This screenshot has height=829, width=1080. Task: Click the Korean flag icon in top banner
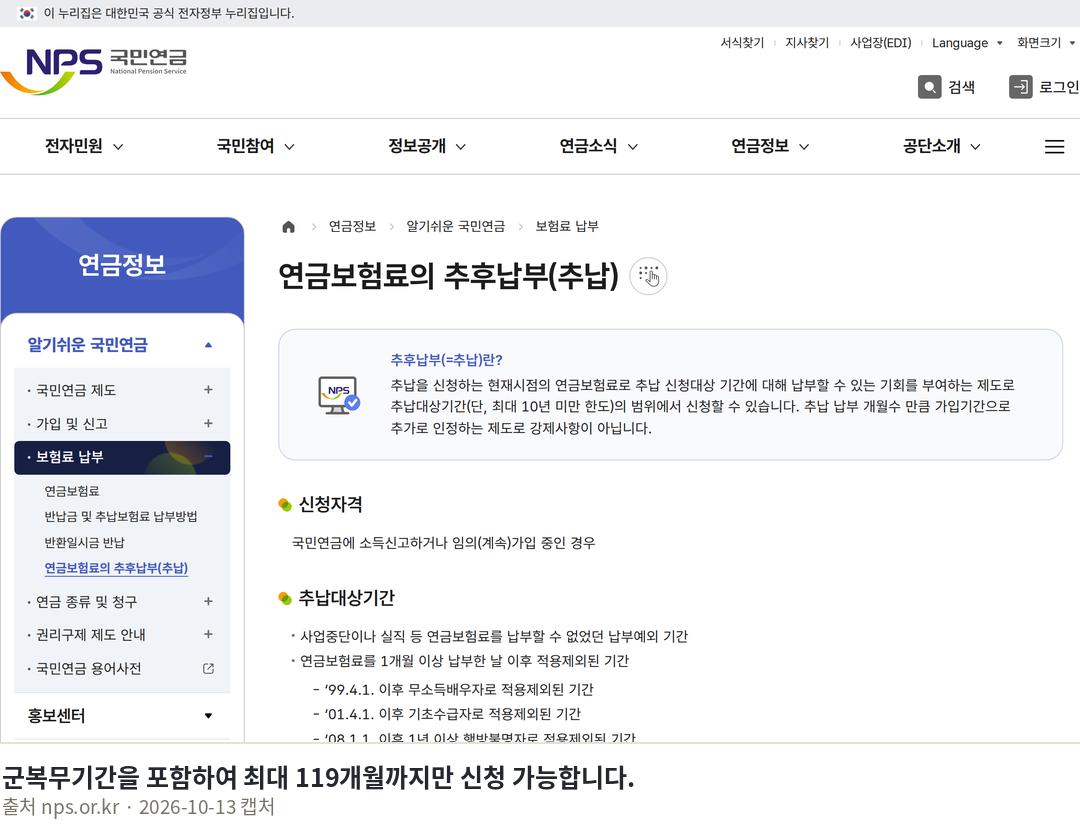pos(27,13)
